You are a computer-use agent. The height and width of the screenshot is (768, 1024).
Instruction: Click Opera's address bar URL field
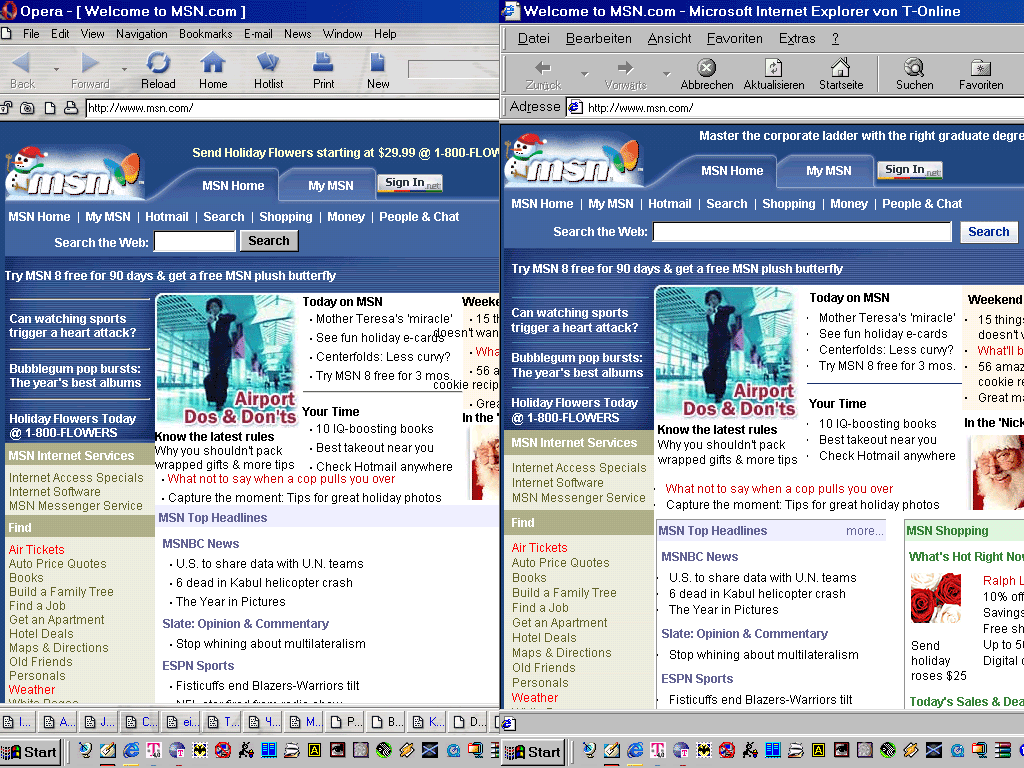(292, 108)
